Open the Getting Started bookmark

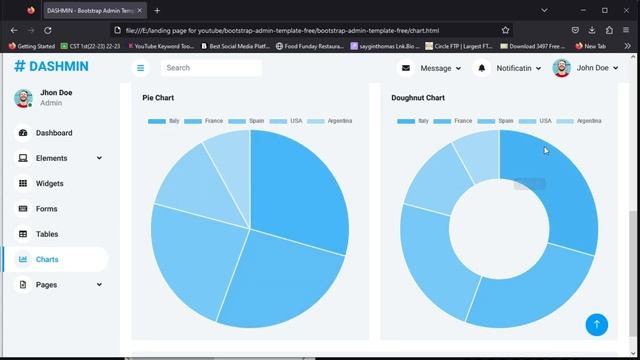point(32,46)
